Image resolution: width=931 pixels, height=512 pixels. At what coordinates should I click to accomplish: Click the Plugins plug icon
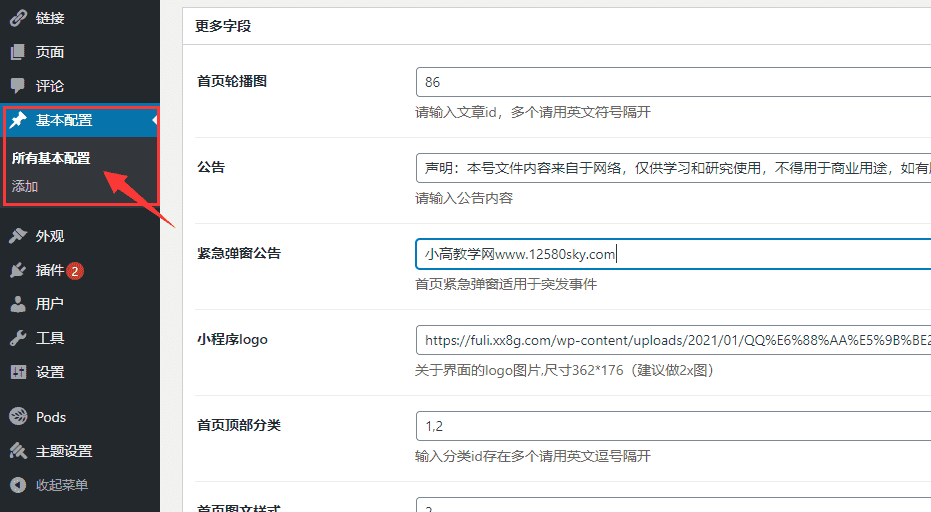click(18, 270)
